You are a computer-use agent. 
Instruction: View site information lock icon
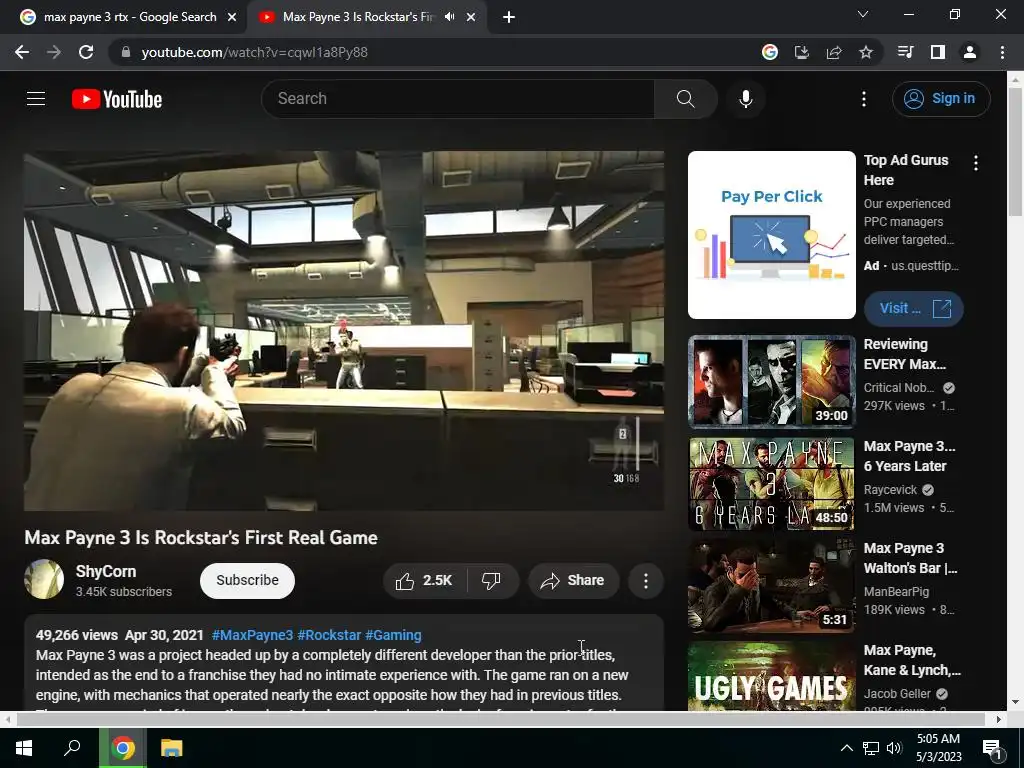tap(125, 52)
